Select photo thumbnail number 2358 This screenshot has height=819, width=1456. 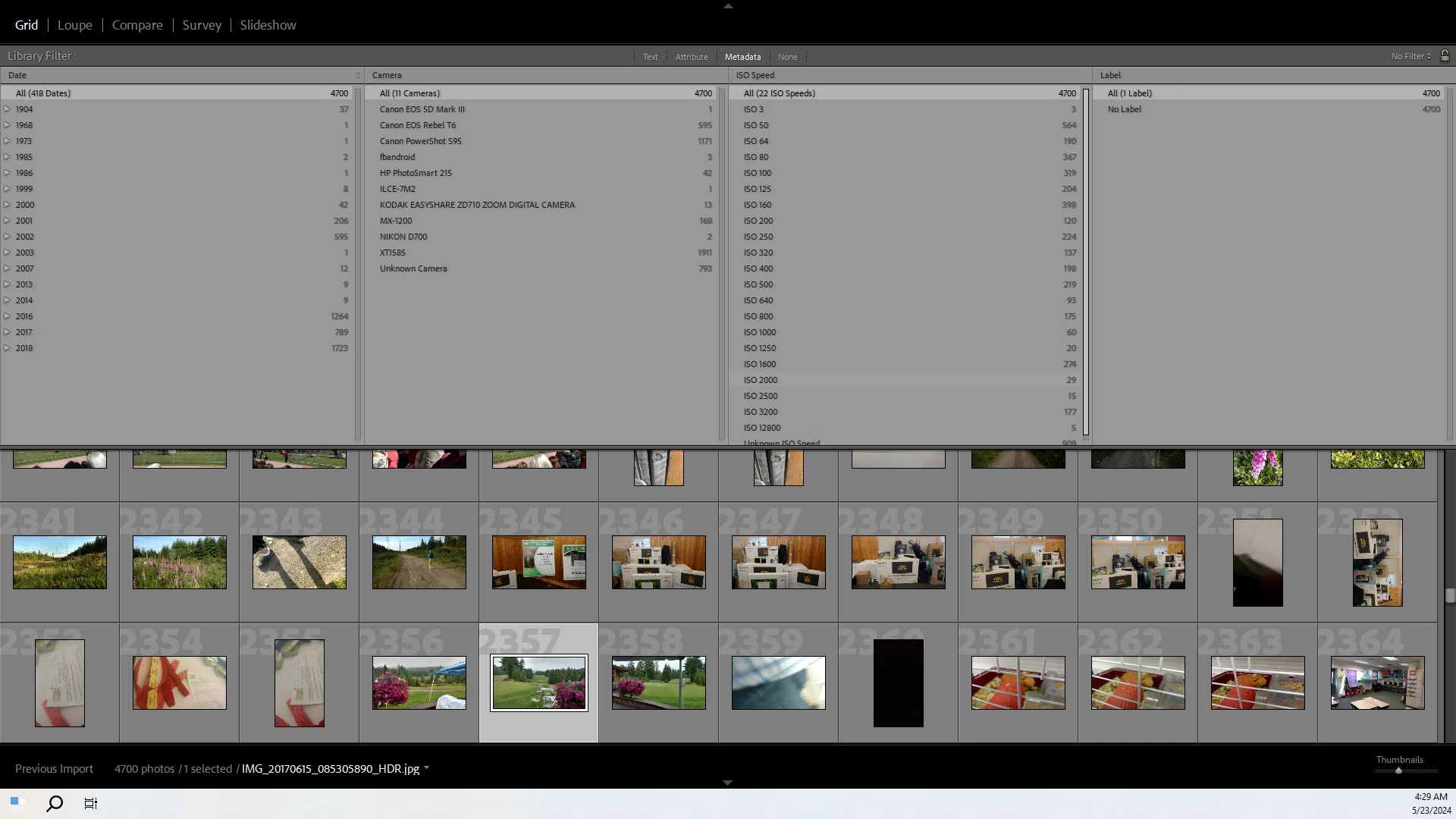coord(658,682)
